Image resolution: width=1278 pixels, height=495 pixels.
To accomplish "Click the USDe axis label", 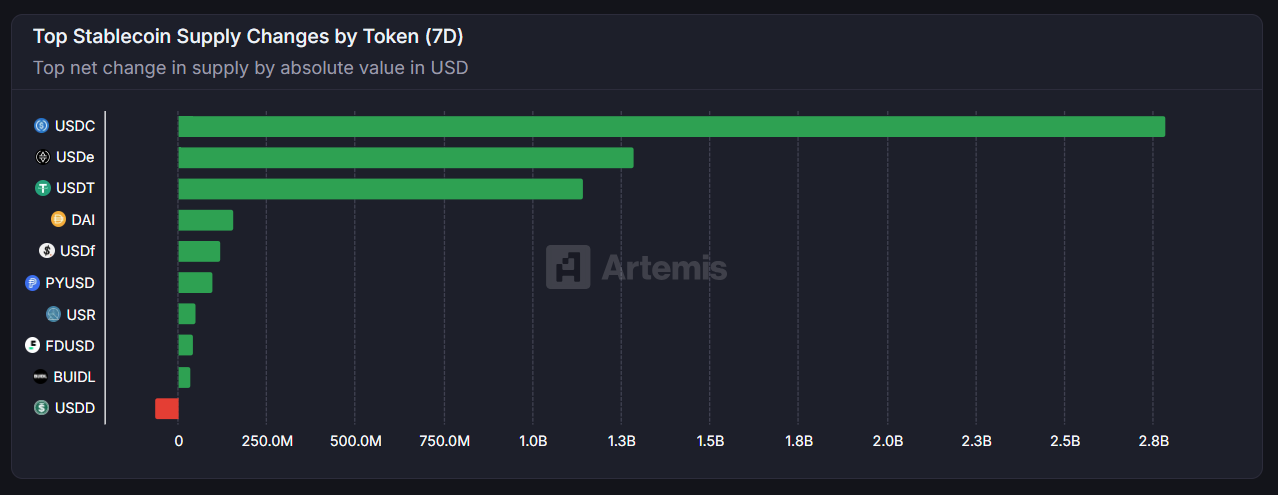I will click(x=76, y=157).
